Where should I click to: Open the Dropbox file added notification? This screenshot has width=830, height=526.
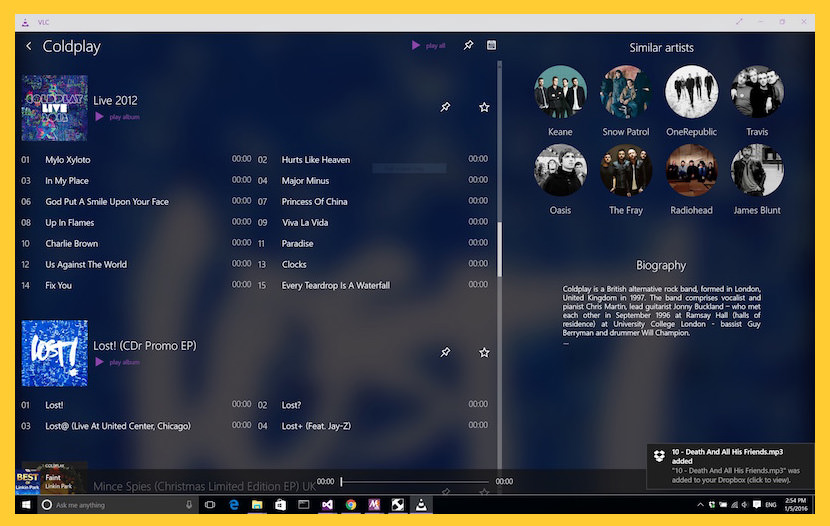[x=730, y=466]
